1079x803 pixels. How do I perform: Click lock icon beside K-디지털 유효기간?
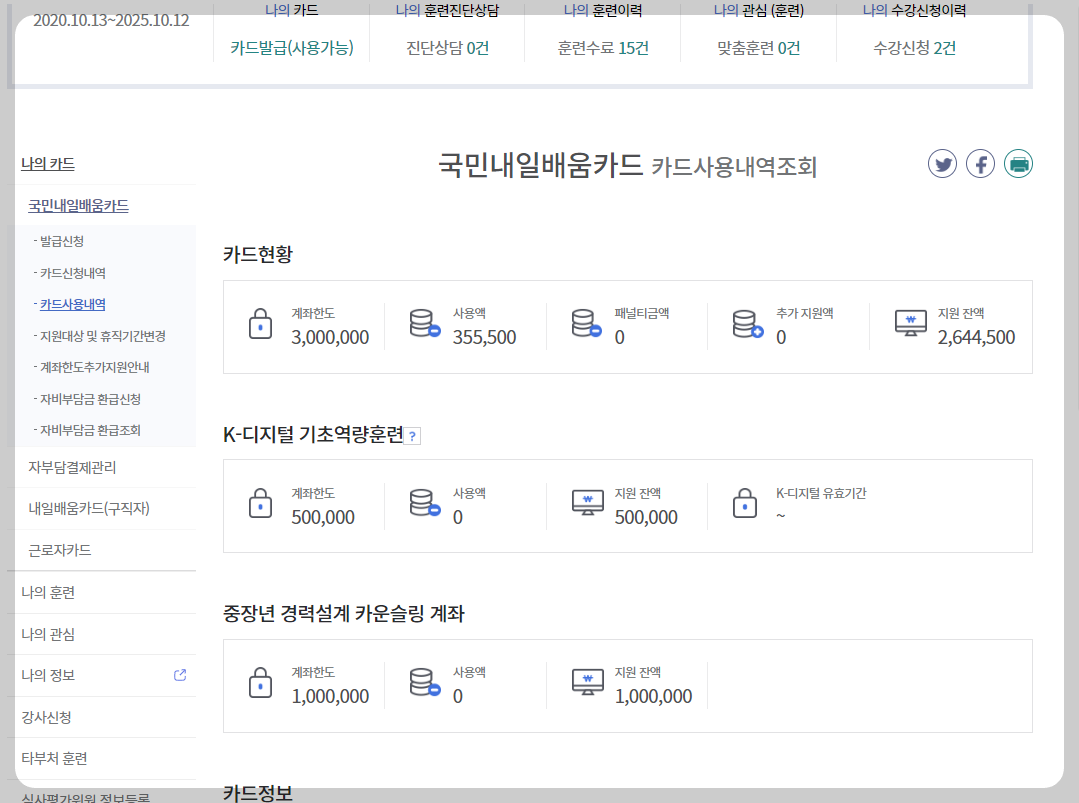pos(745,503)
